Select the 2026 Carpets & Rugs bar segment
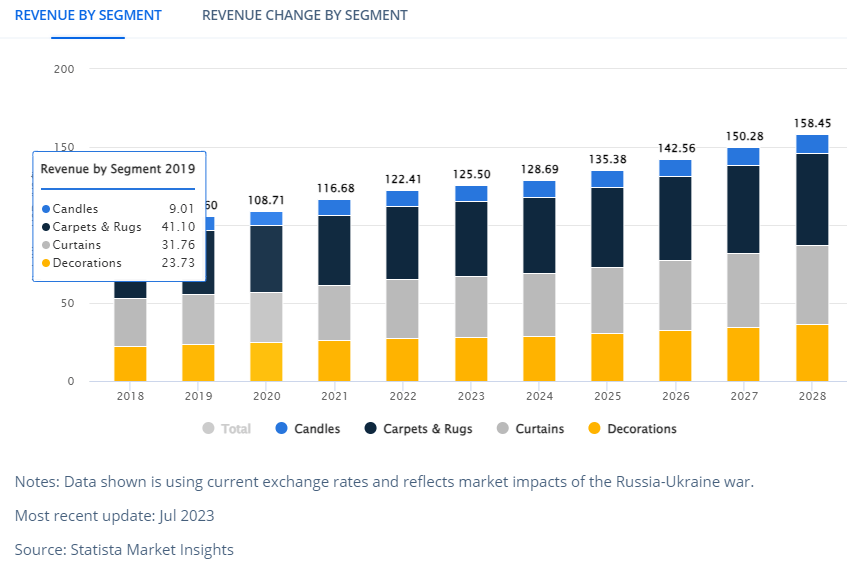Image resolution: width=847 pixels, height=571 pixels. [675, 218]
